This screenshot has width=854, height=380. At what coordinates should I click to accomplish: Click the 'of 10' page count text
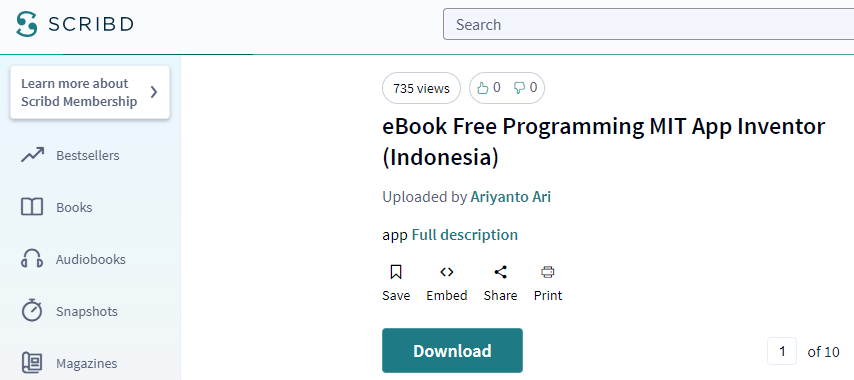coord(824,352)
